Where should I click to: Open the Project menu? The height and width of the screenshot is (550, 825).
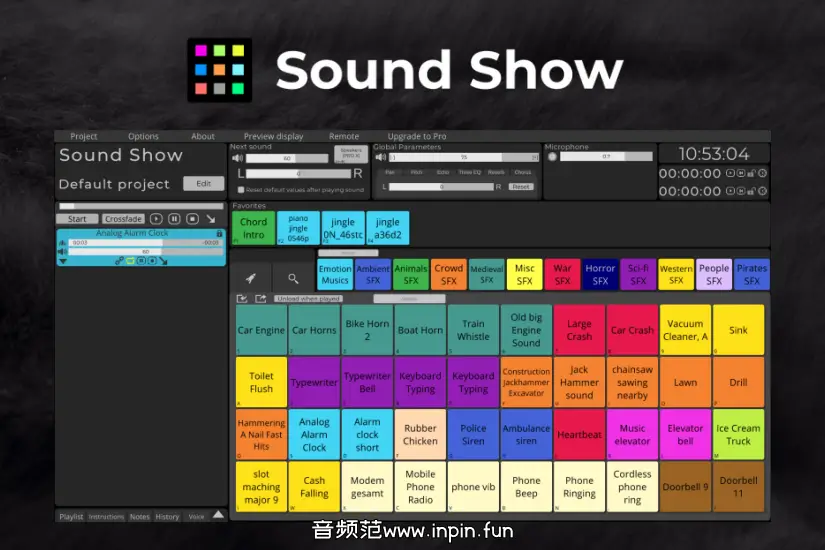84,136
